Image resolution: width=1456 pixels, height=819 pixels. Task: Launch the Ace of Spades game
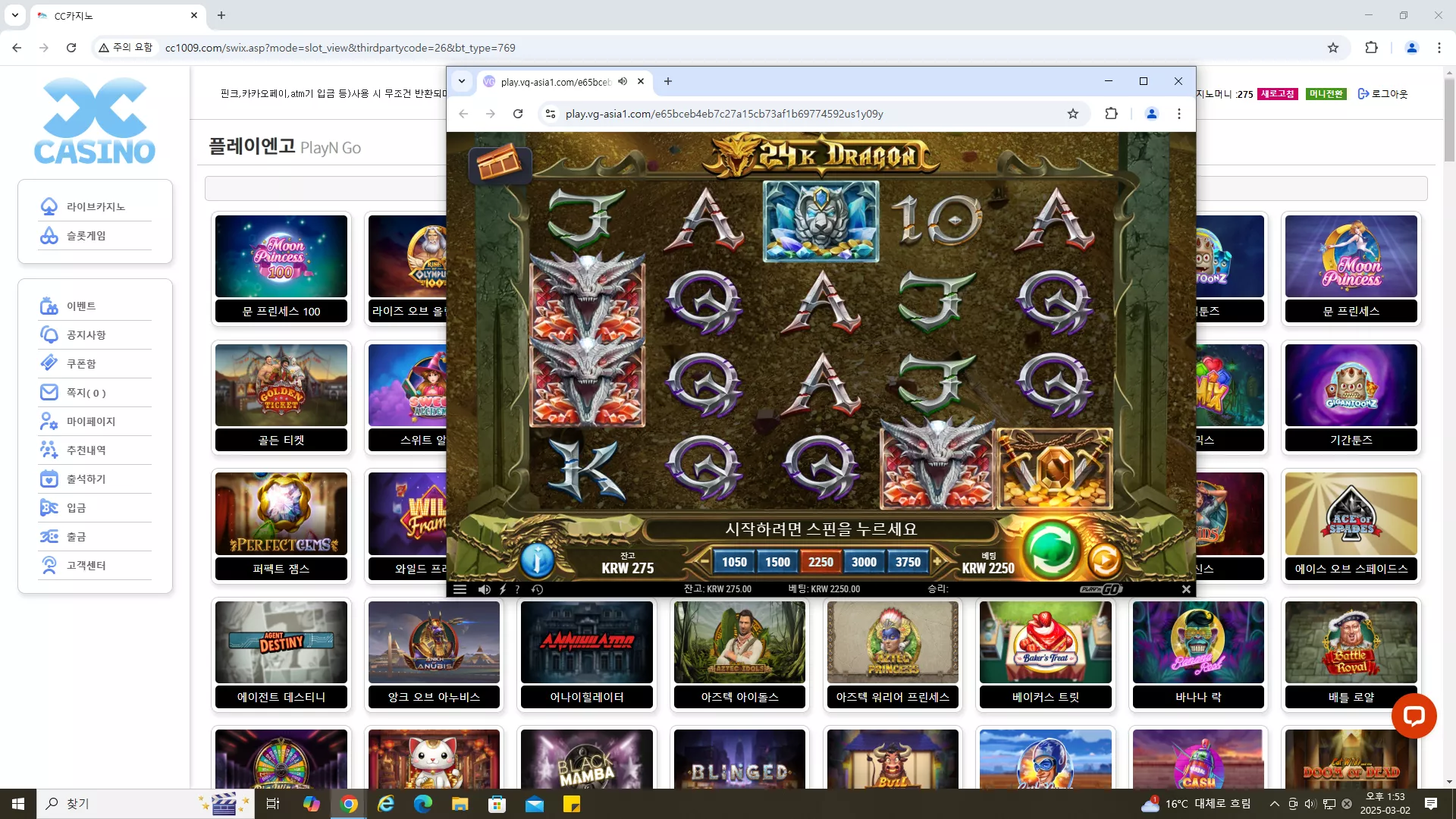(x=1351, y=513)
